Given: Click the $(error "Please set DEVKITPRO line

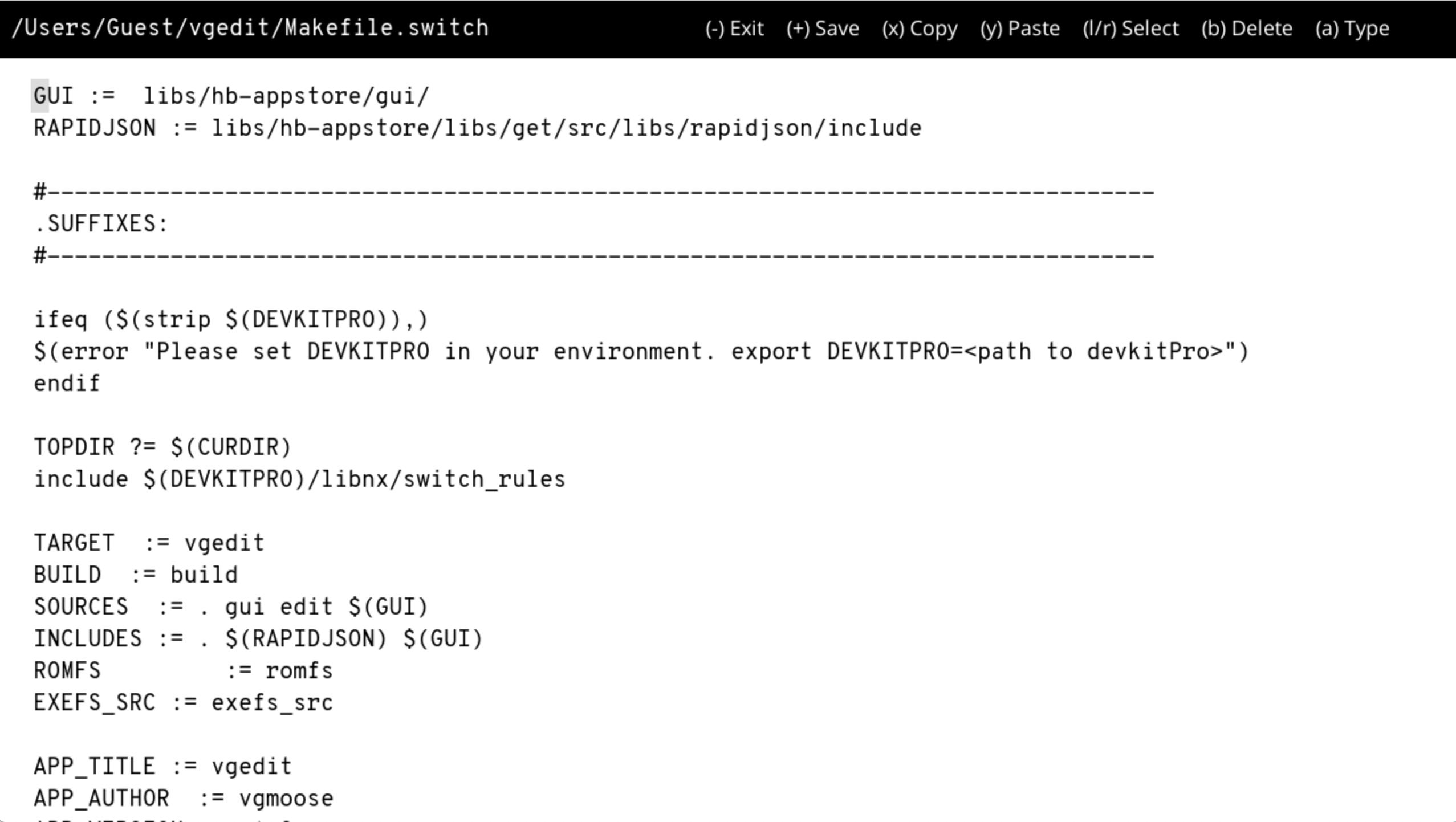Looking at the screenshot, I should coord(641,351).
